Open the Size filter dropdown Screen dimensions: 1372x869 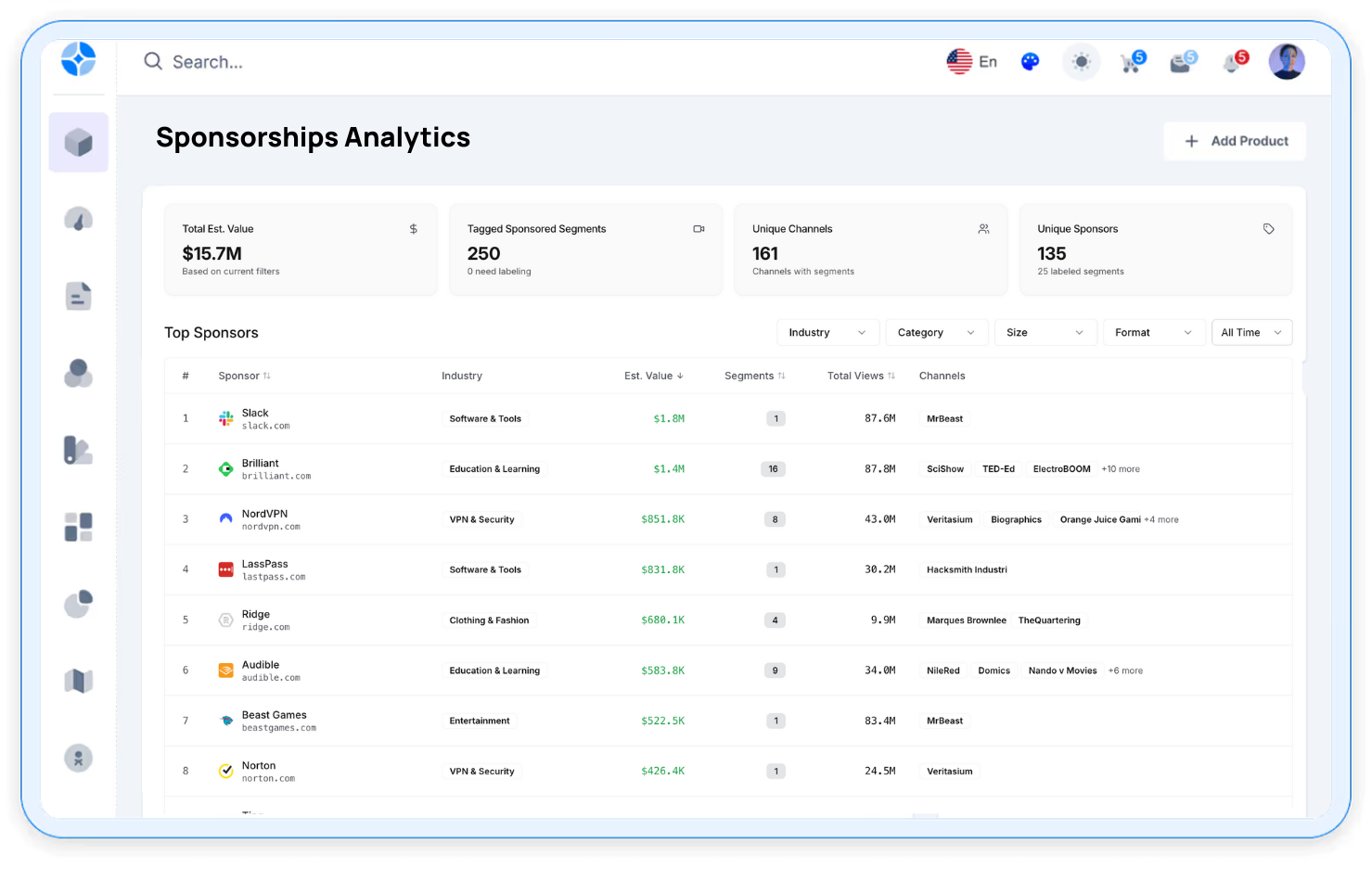point(1045,333)
